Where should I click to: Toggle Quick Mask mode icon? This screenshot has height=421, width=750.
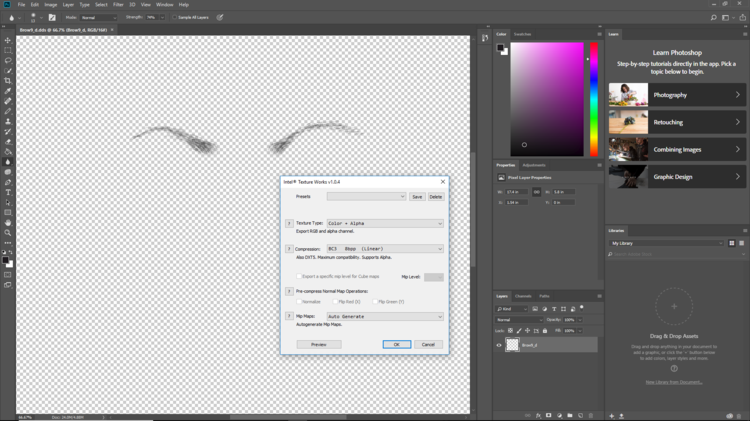pyautogui.click(x=8, y=275)
